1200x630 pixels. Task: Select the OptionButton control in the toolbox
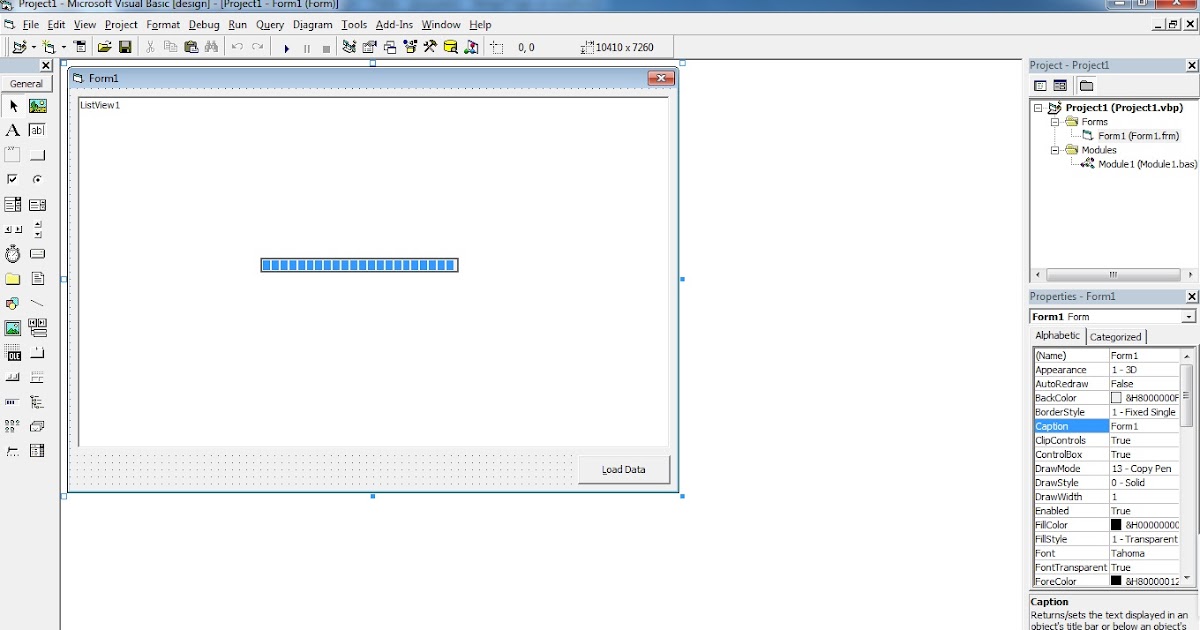click(37, 179)
